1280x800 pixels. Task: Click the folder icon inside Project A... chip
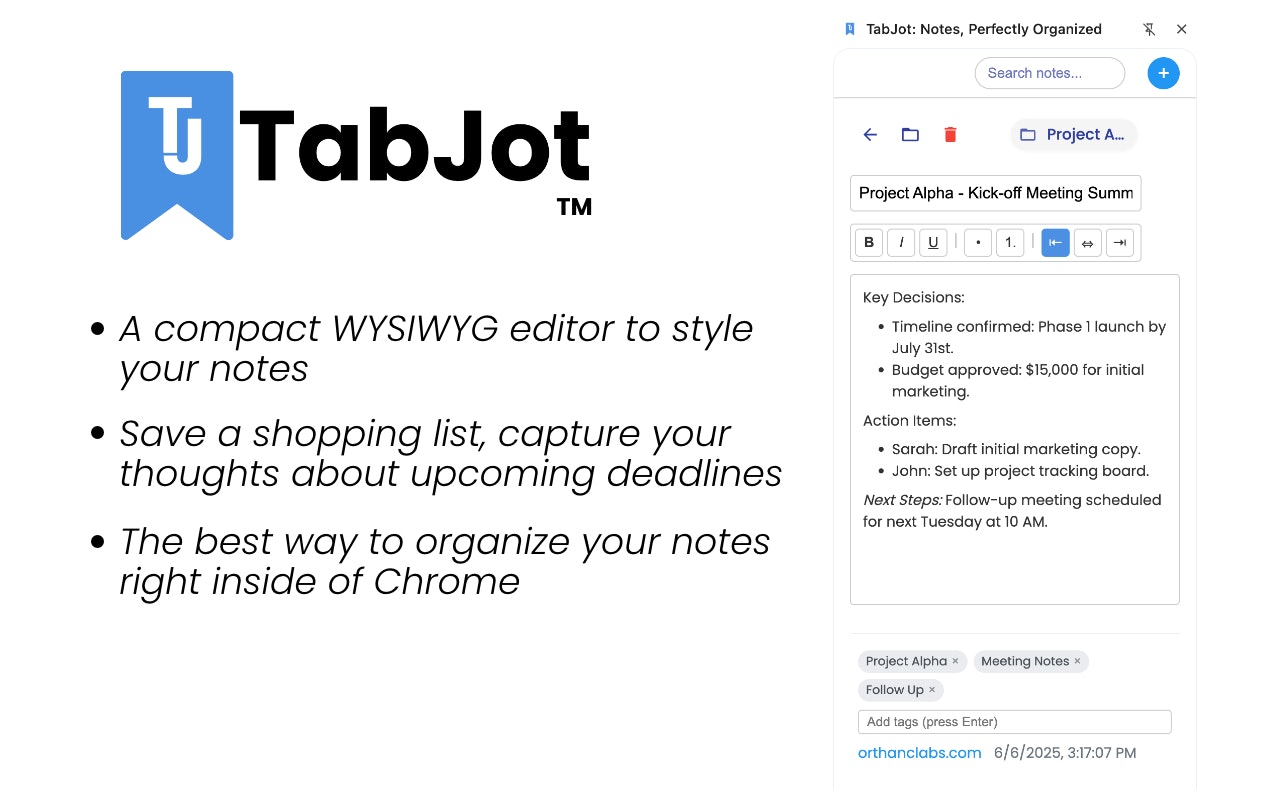pos(1027,135)
